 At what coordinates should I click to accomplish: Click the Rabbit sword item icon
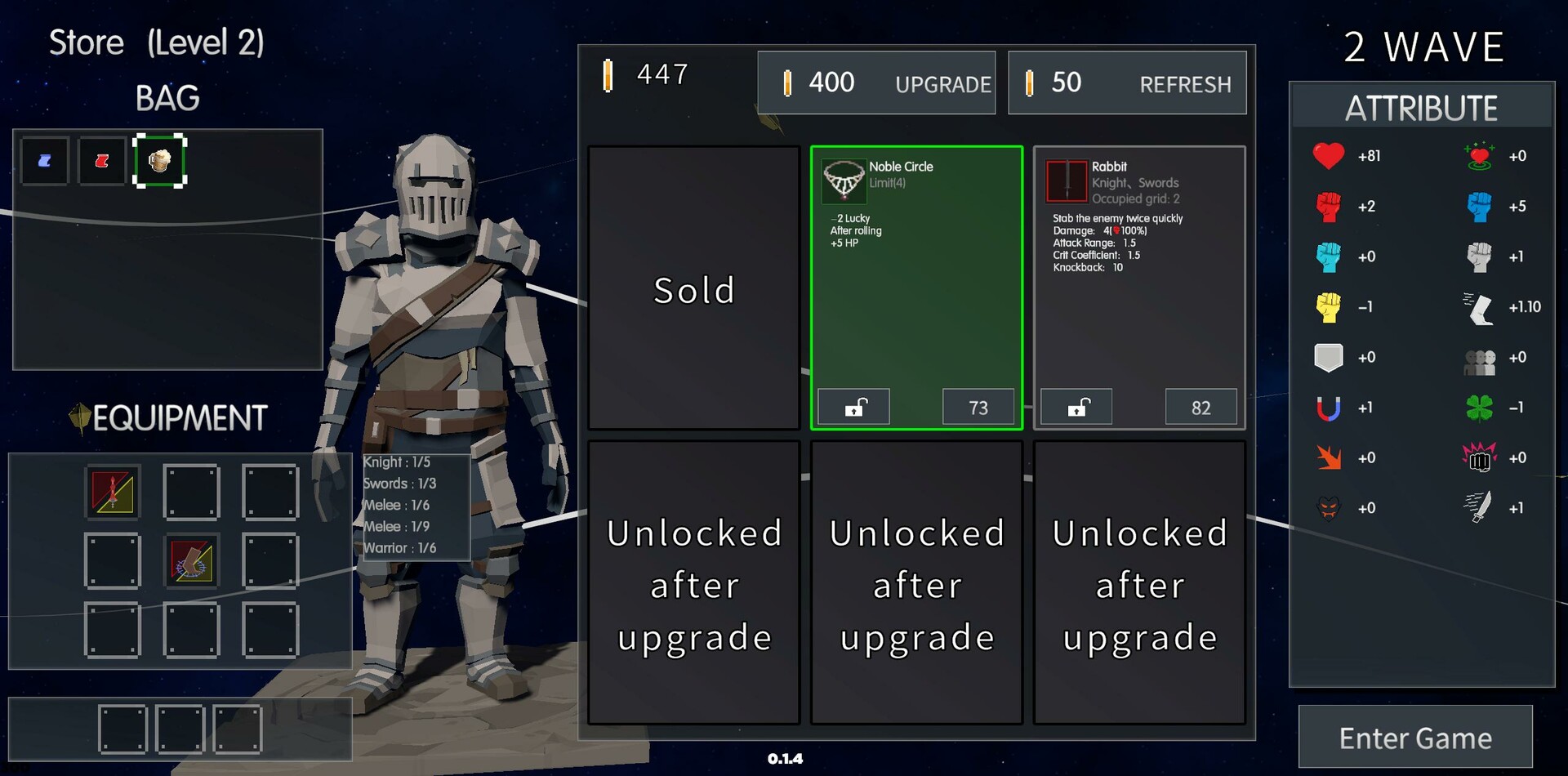point(1067,181)
